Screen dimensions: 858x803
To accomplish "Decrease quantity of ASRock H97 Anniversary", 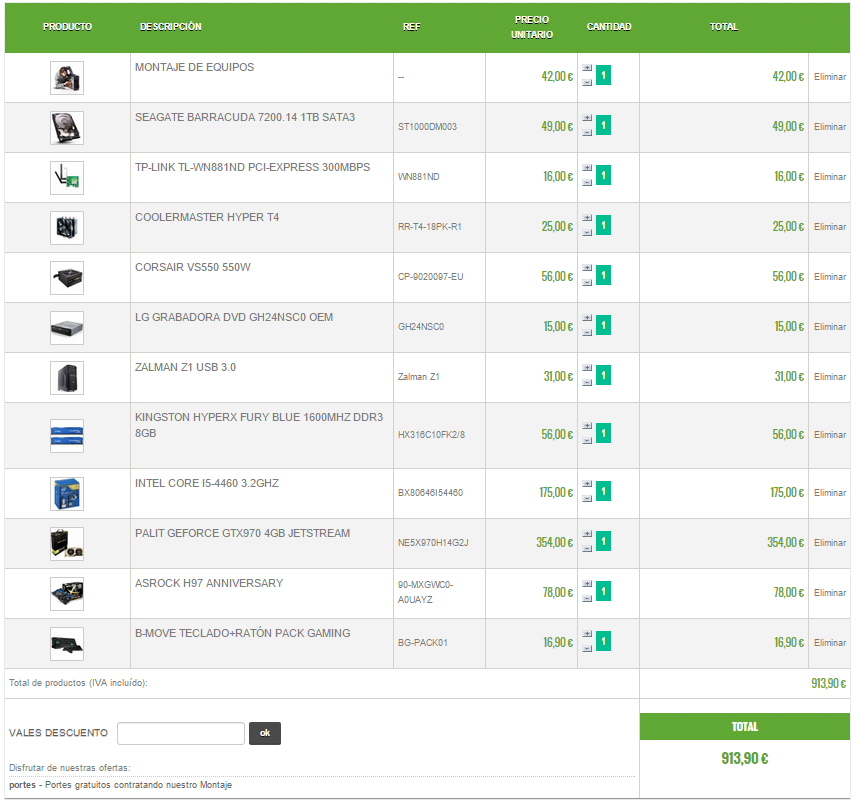I will 587,599.
